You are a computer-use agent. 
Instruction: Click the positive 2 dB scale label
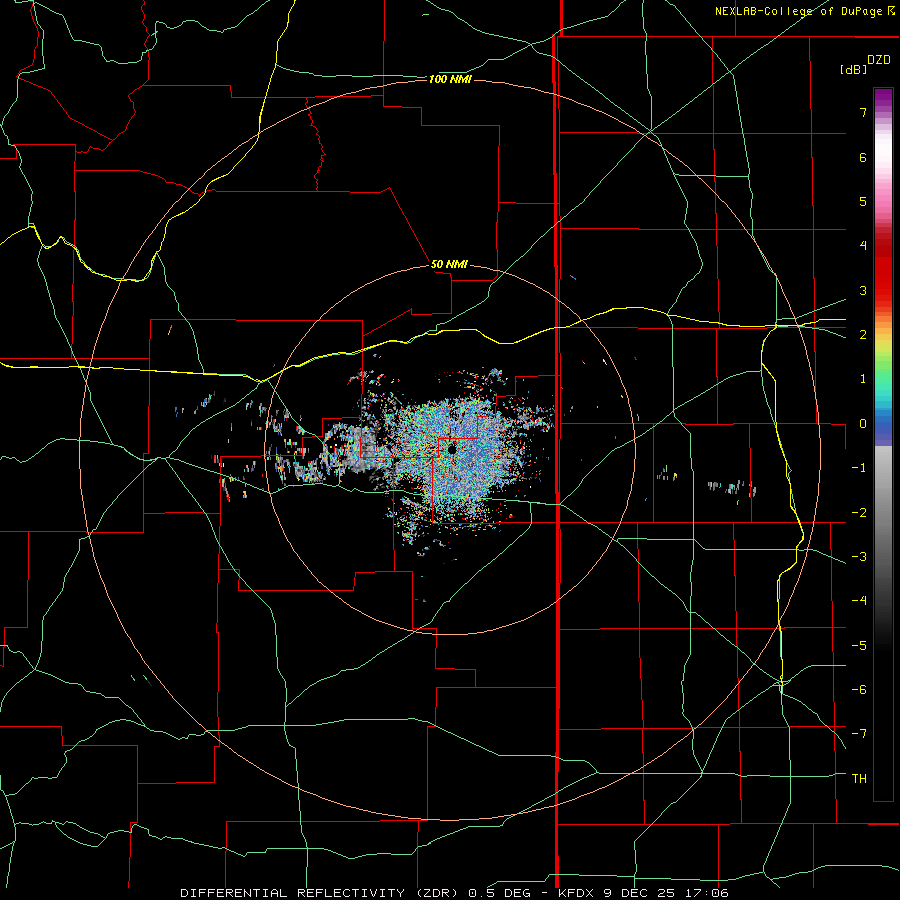(x=863, y=335)
